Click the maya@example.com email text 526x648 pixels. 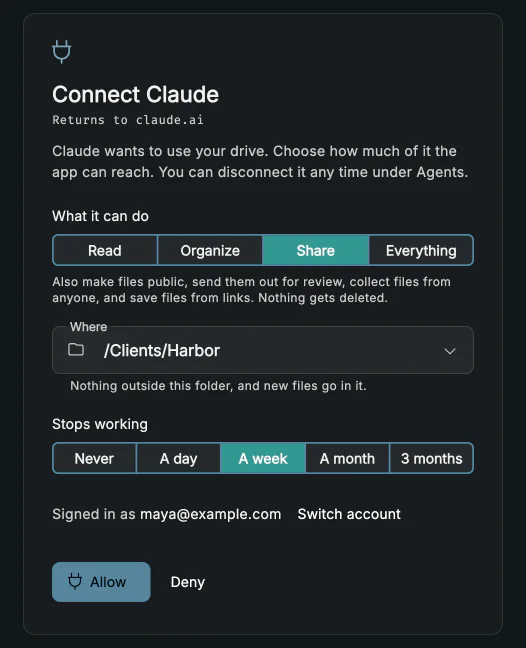(x=211, y=514)
